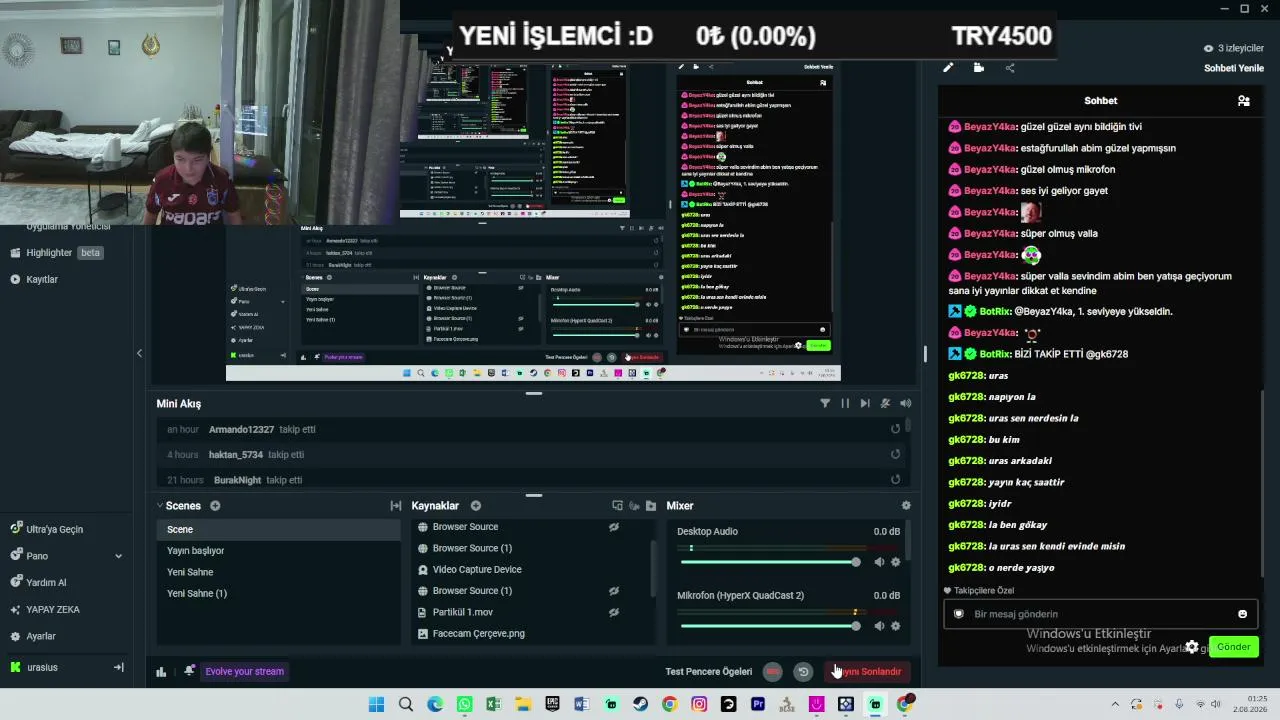Open Mikrofon HyperX QuadCast settings gear

[895, 626]
